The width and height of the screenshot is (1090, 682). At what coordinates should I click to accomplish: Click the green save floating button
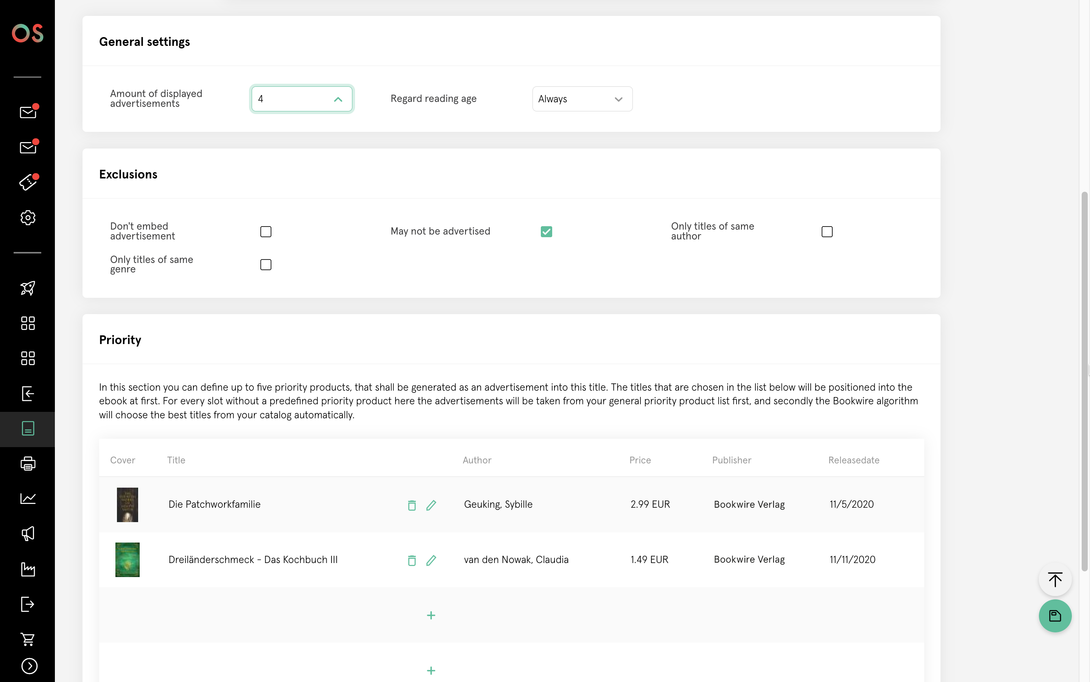1055,616
